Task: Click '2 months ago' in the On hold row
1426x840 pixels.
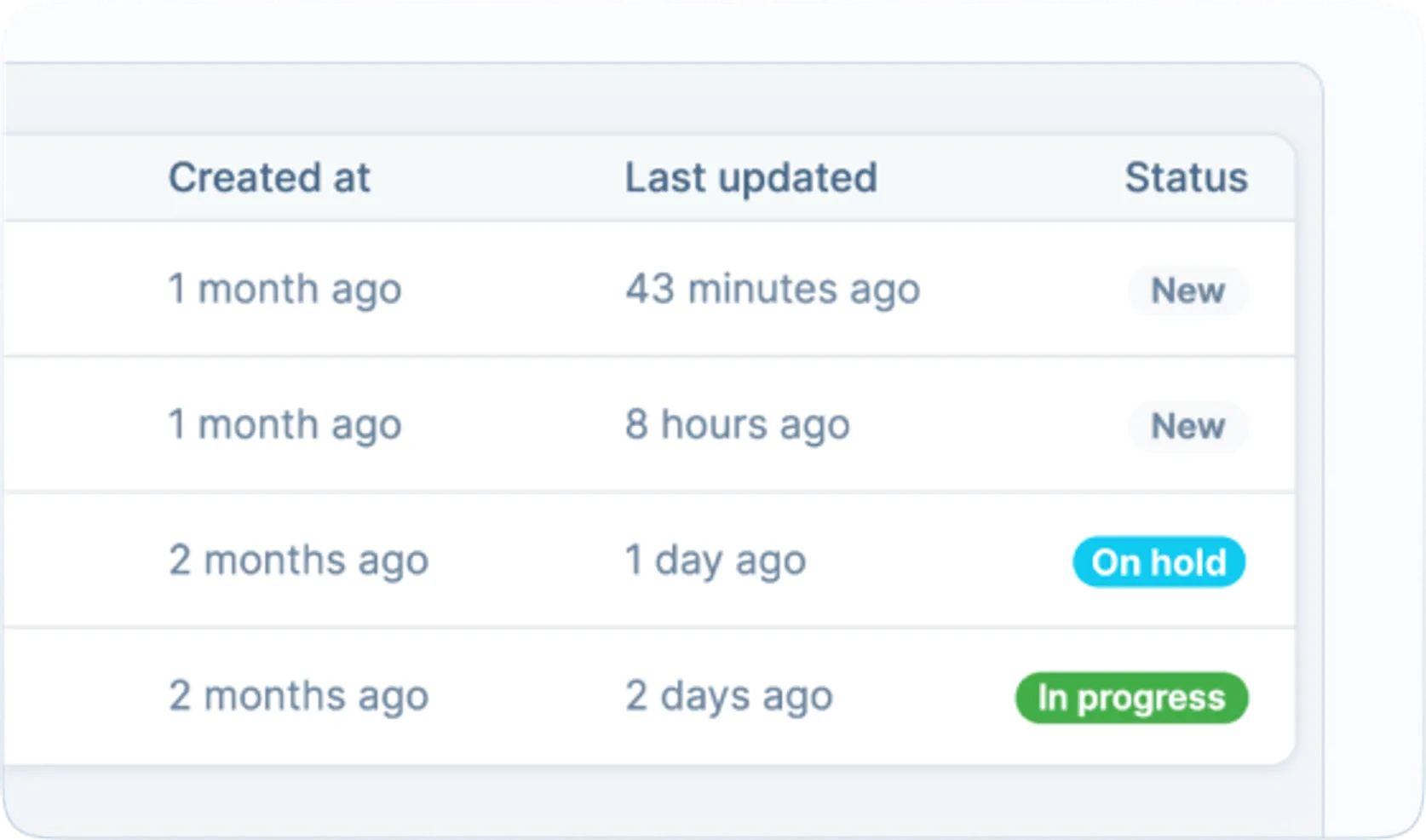Action: 298,561
